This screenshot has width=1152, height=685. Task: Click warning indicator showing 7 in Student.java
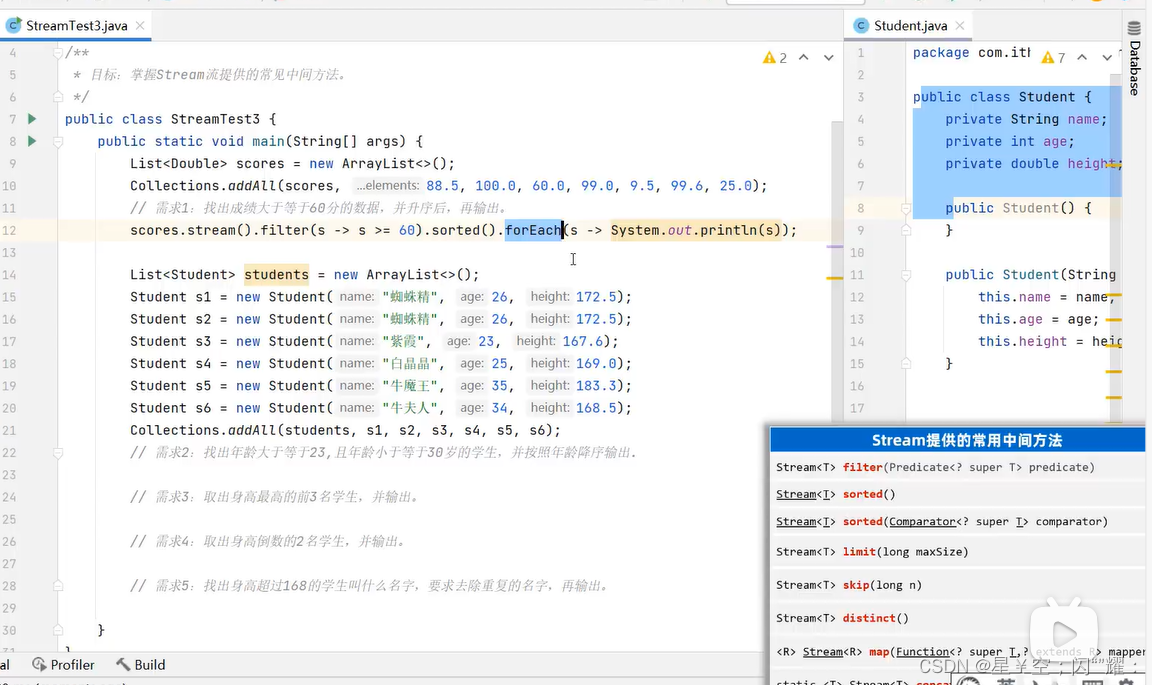pos(1049,56)
